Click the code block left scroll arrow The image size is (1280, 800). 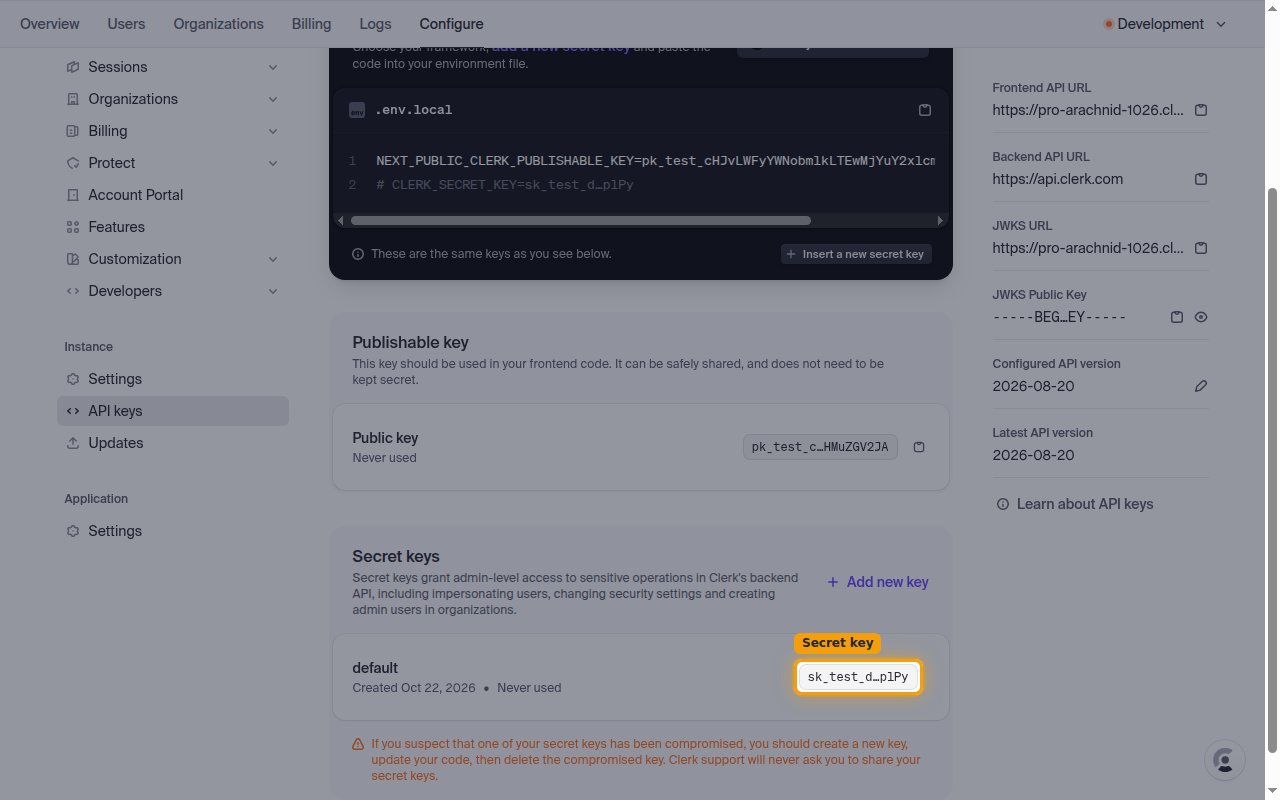click(341, 220)
